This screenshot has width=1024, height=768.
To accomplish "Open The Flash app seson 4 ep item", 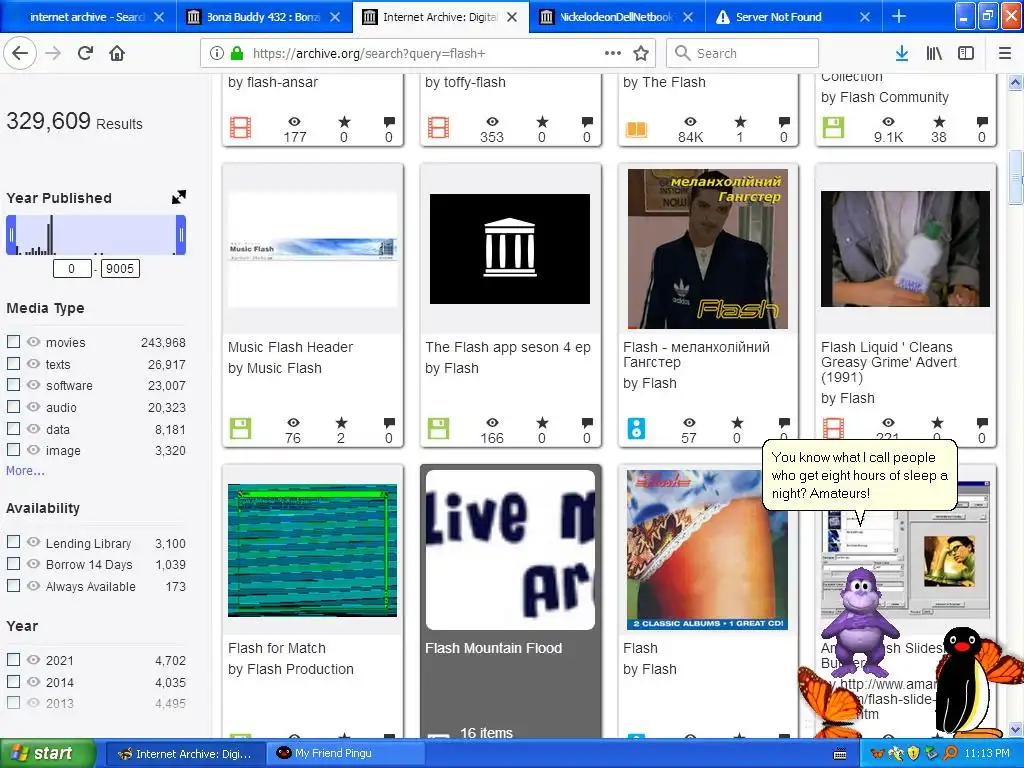I will (507, 347).
